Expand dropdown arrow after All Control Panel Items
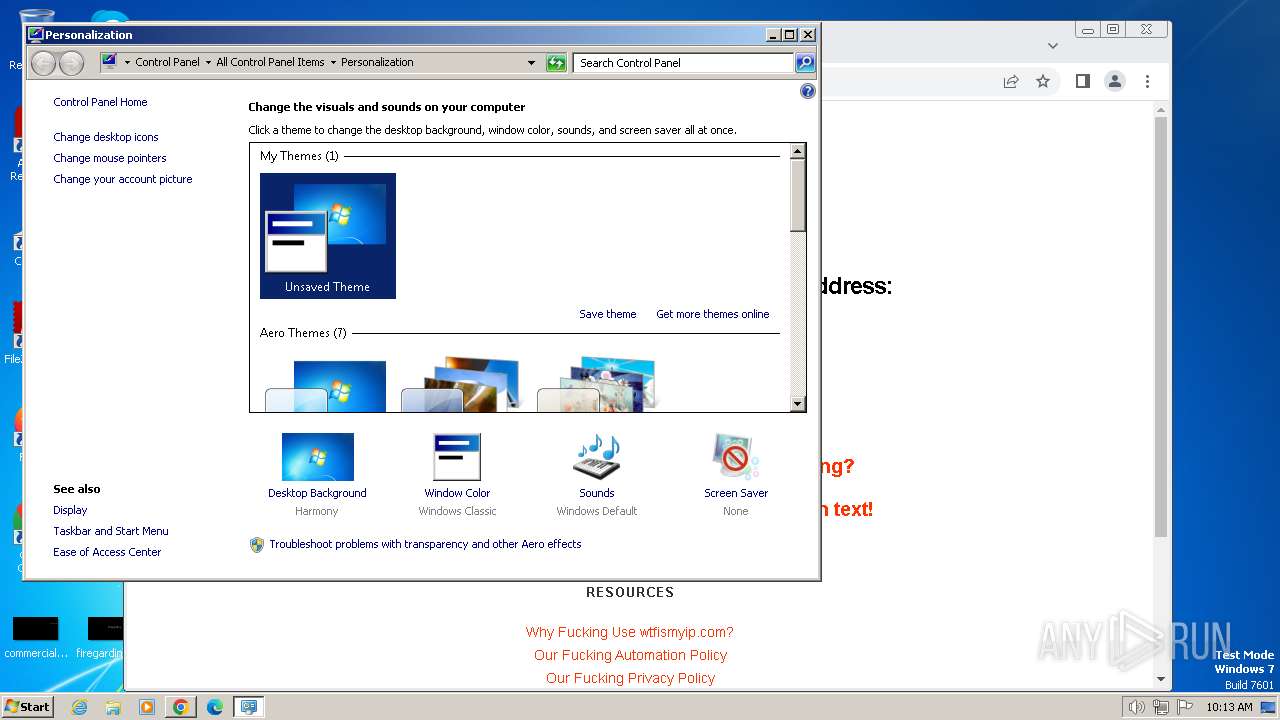 pos(333,62)
